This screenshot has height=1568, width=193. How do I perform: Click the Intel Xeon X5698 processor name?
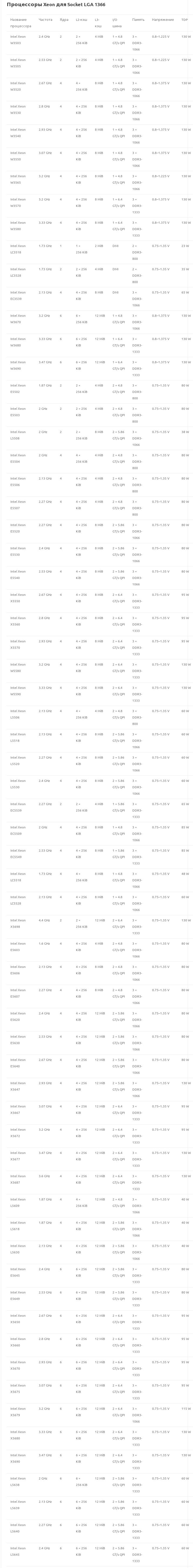point(18,923)
